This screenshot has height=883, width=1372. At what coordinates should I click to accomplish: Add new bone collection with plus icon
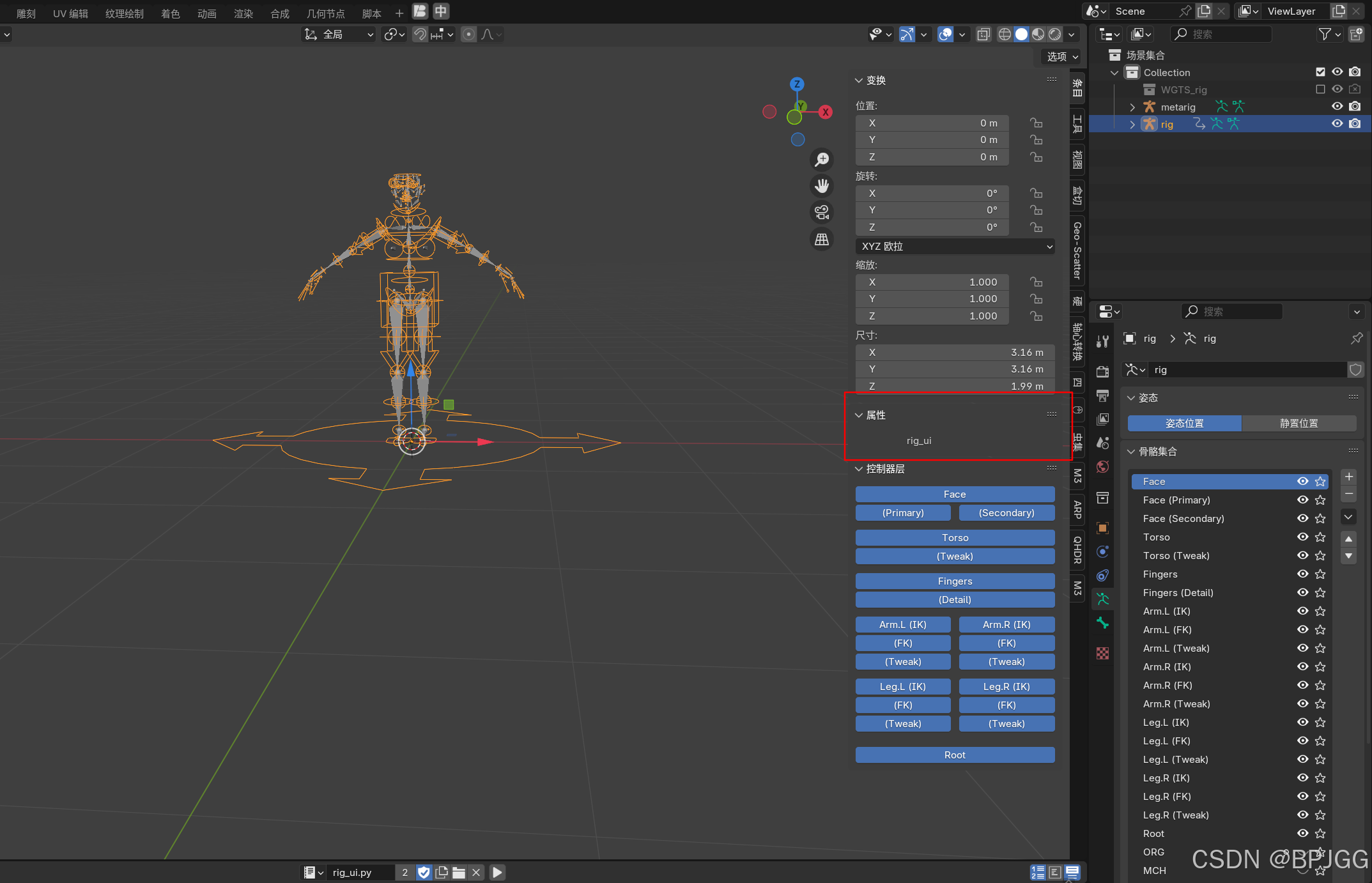(1348, 477)
